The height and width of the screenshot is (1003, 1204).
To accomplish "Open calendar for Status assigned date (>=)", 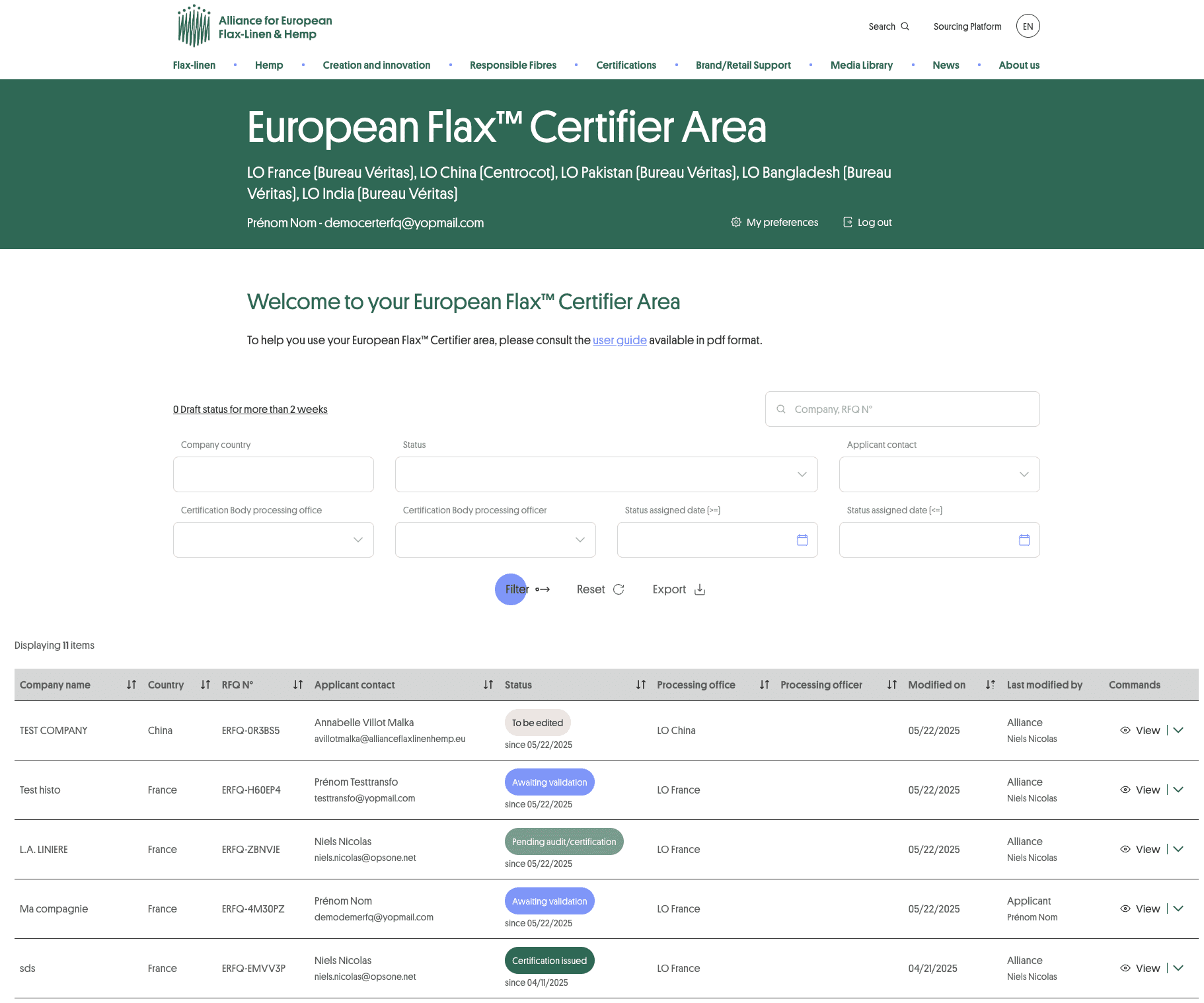I will point(802,540).
